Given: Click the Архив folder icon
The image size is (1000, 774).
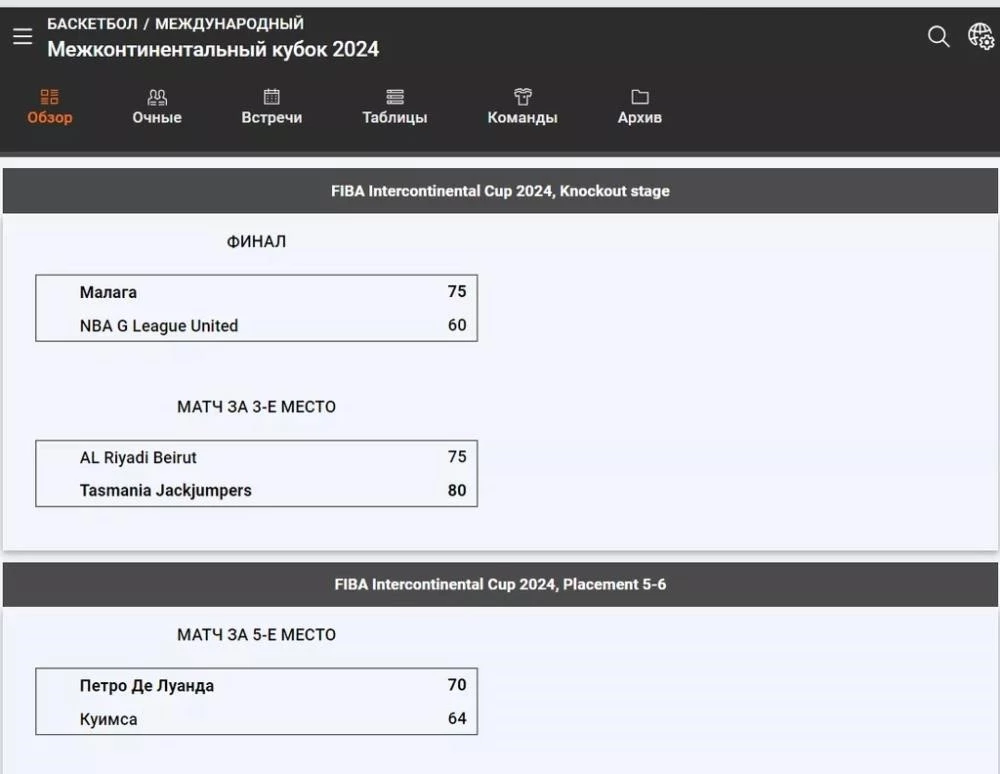Looking at the screenshot, I should pyautogui.click(x=640, y=97).
